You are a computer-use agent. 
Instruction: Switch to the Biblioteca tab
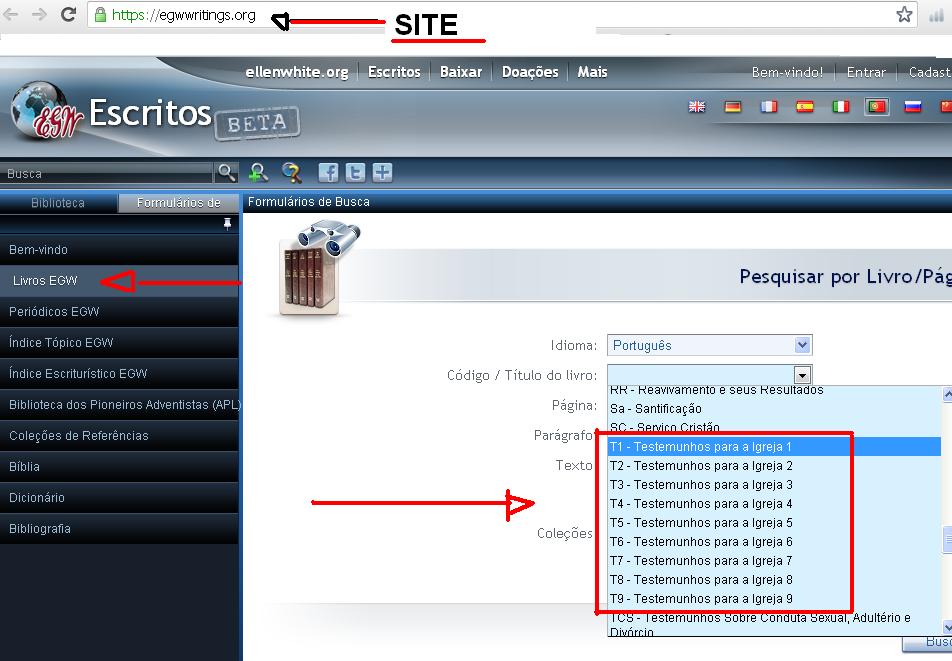pos(58,203)
